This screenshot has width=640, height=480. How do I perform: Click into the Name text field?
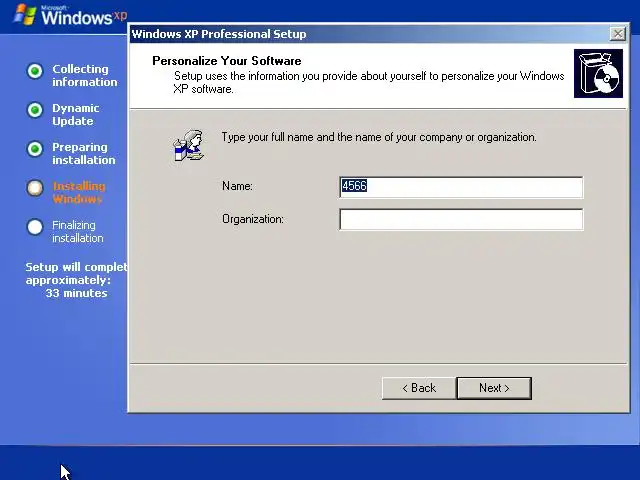coord(461,187)
